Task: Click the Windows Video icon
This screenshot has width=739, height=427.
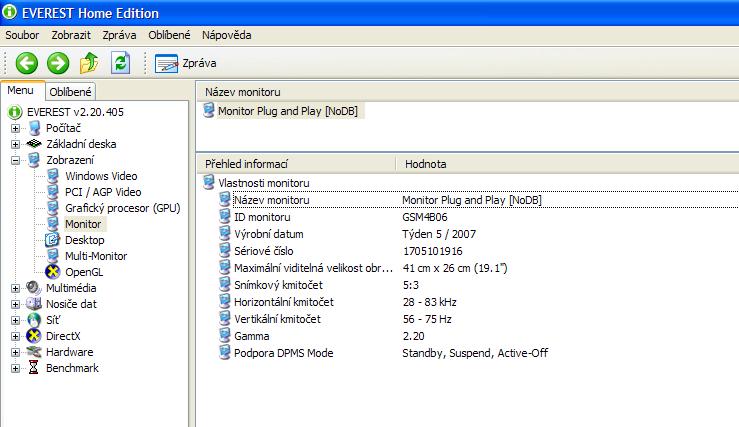Action: click(x=53, y=176)
